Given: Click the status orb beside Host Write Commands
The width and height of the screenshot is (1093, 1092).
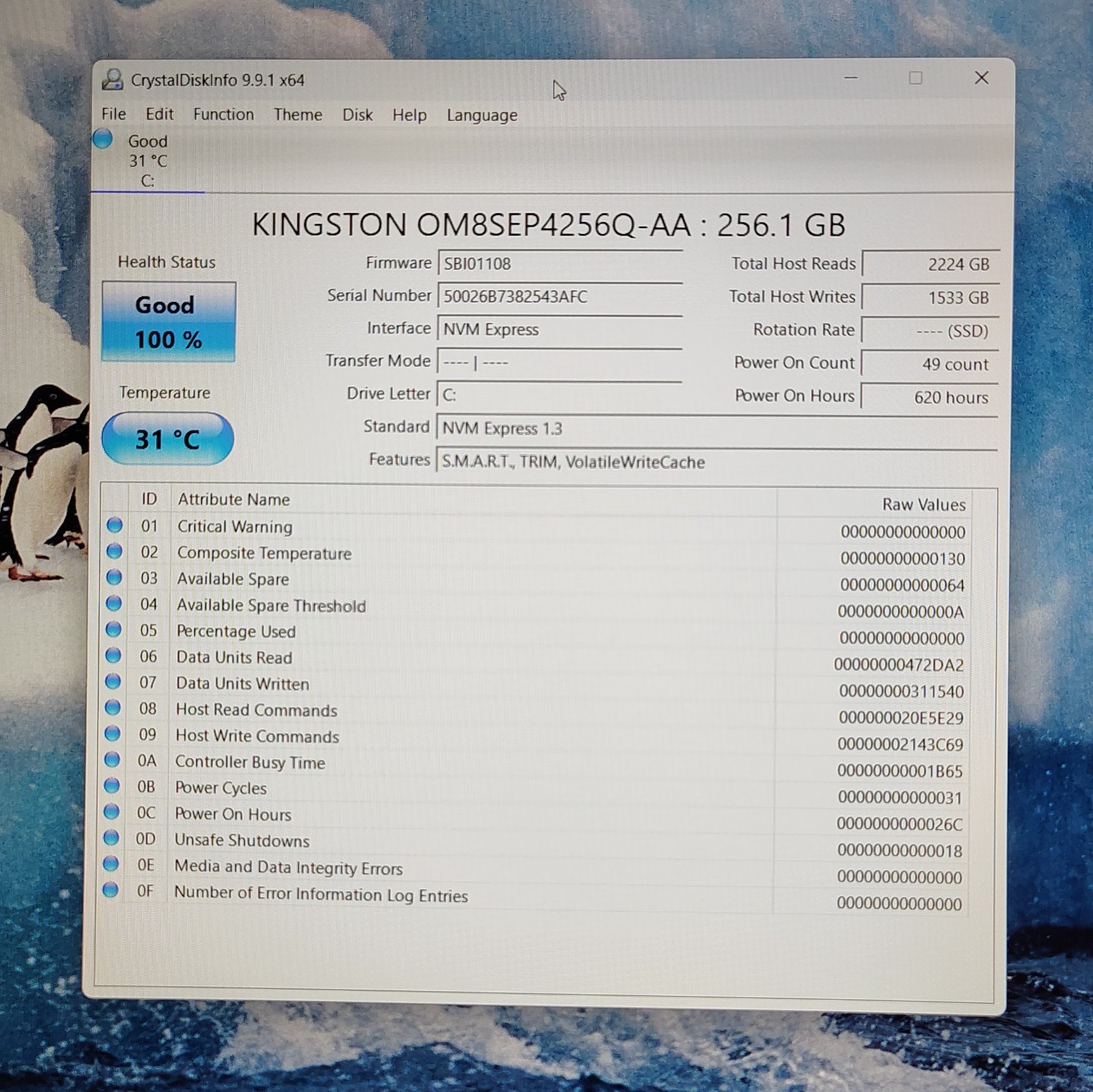Looking at the screenshot, I should [x=113, y=733].
